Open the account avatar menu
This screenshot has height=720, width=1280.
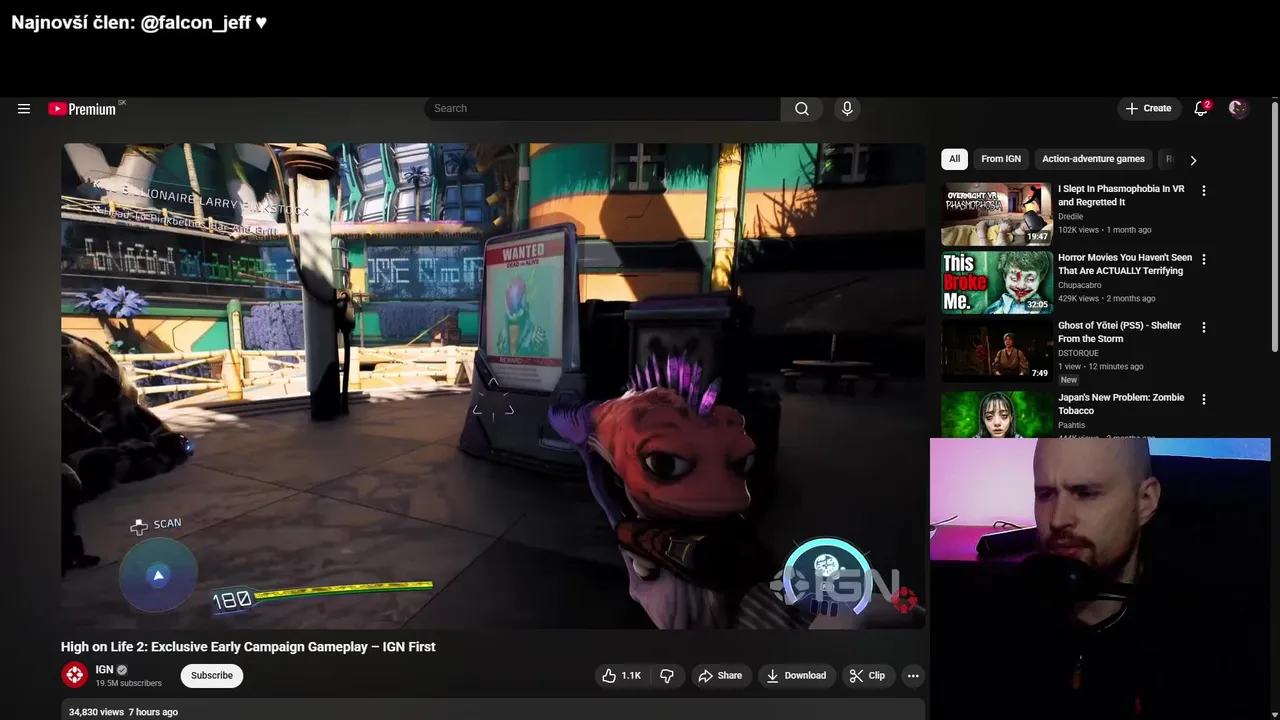(x=1238, y=109)
